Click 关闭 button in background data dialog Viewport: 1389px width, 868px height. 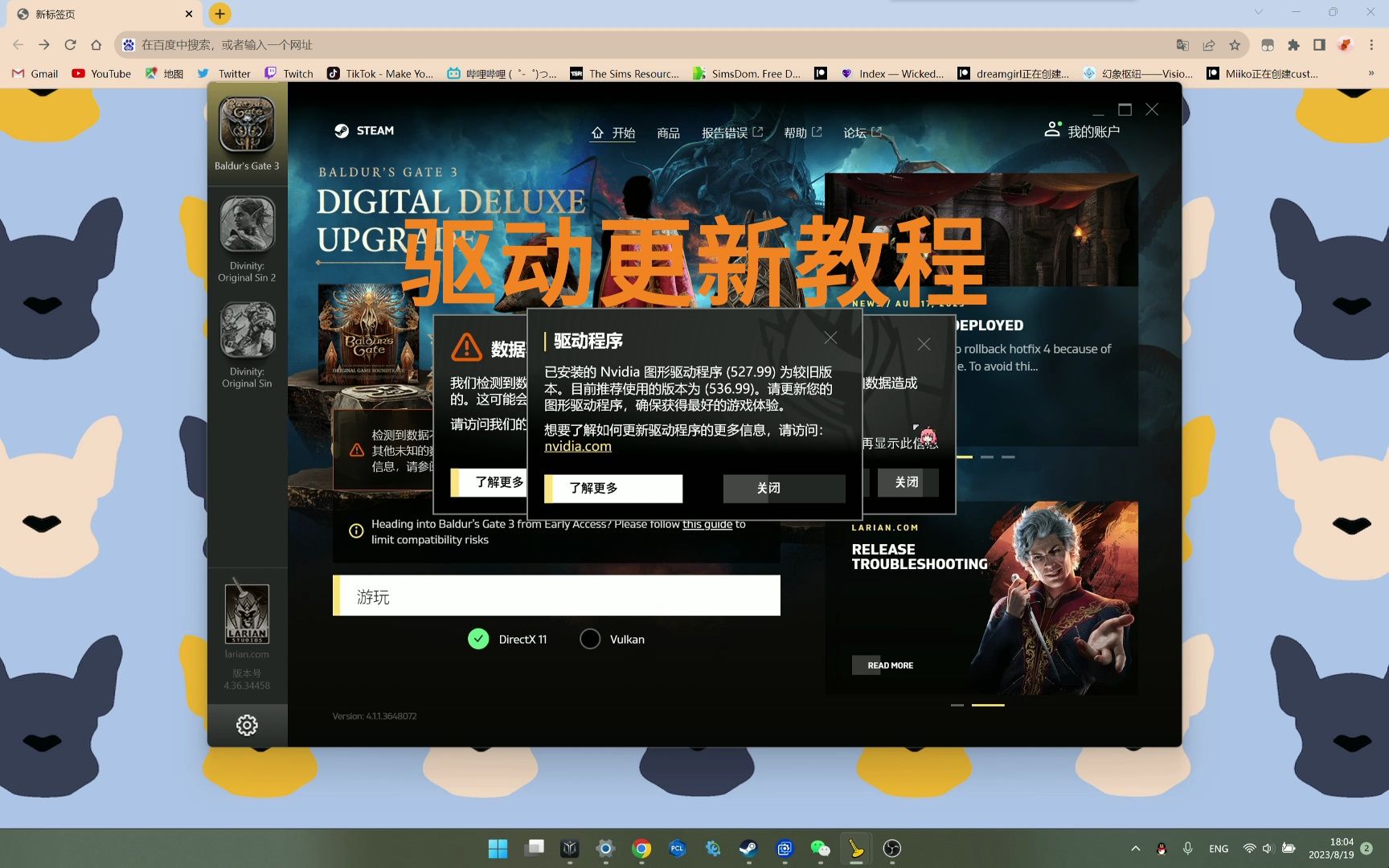pos(907,482)
